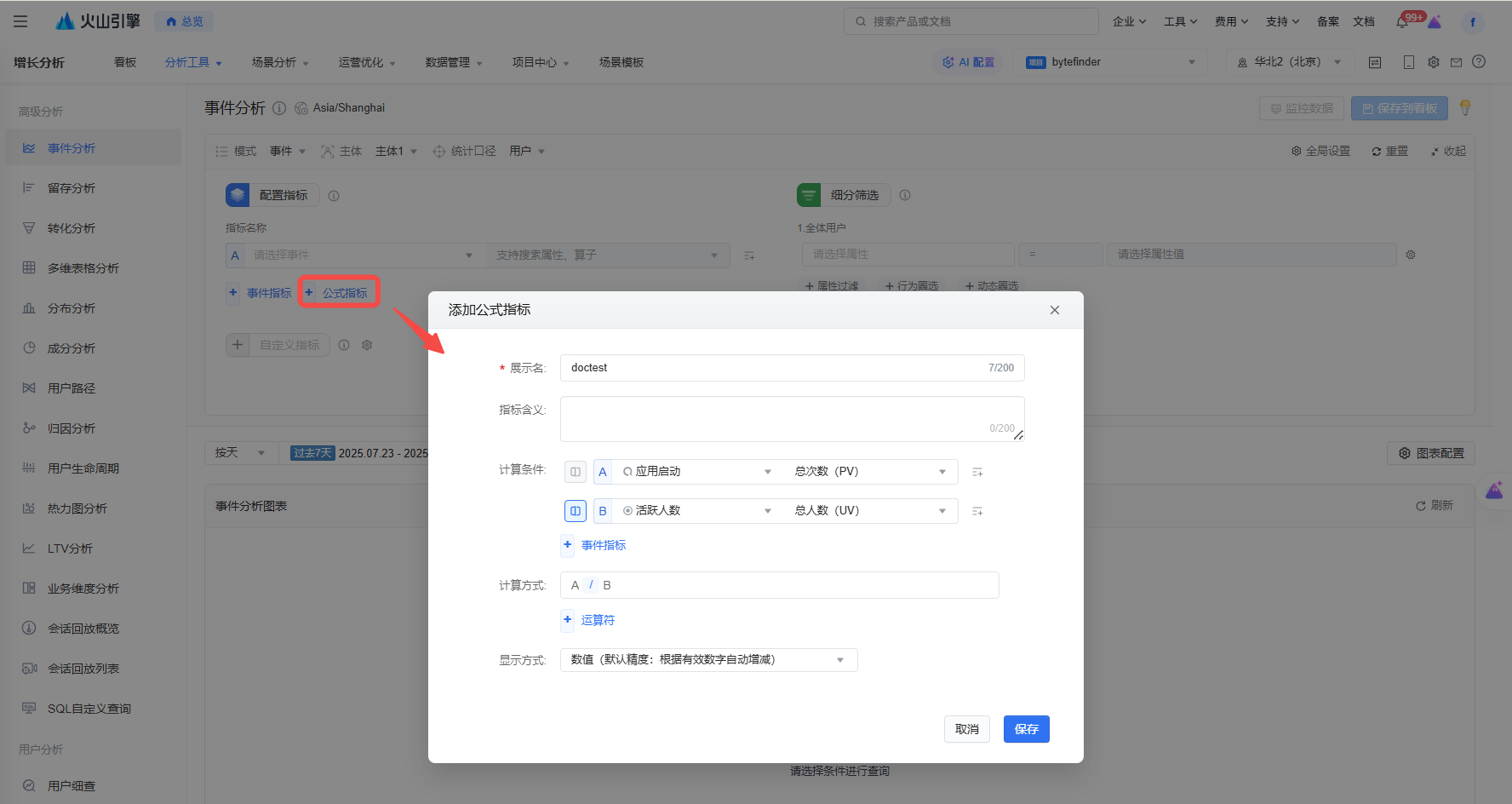Toggle the highlighted square icon left of metric B

click(x=576, y=511)
